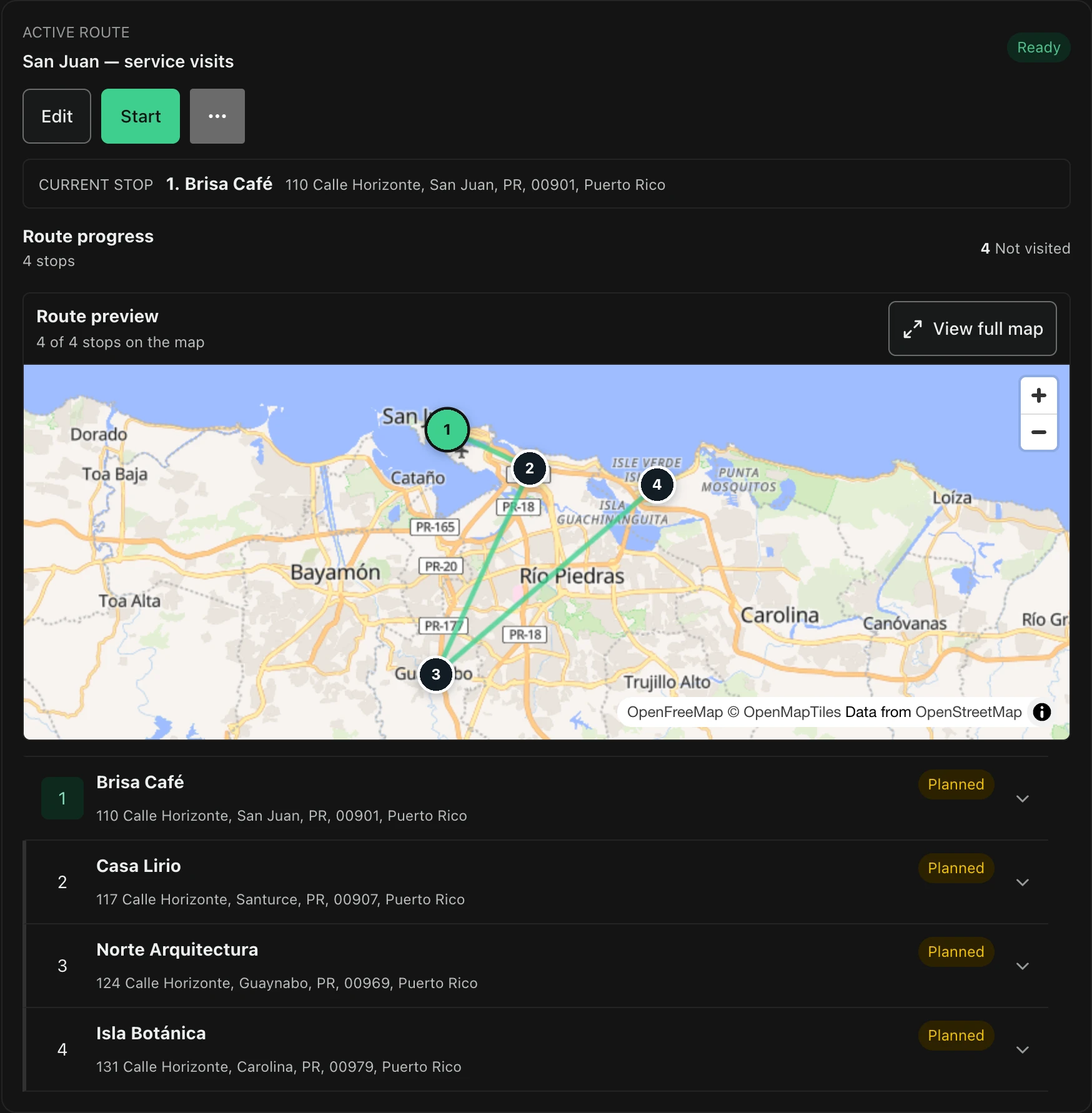Select map marker for stop 4
Image resolution: width=1092 pixels, height=1113 pixels.
pos(657,485)
